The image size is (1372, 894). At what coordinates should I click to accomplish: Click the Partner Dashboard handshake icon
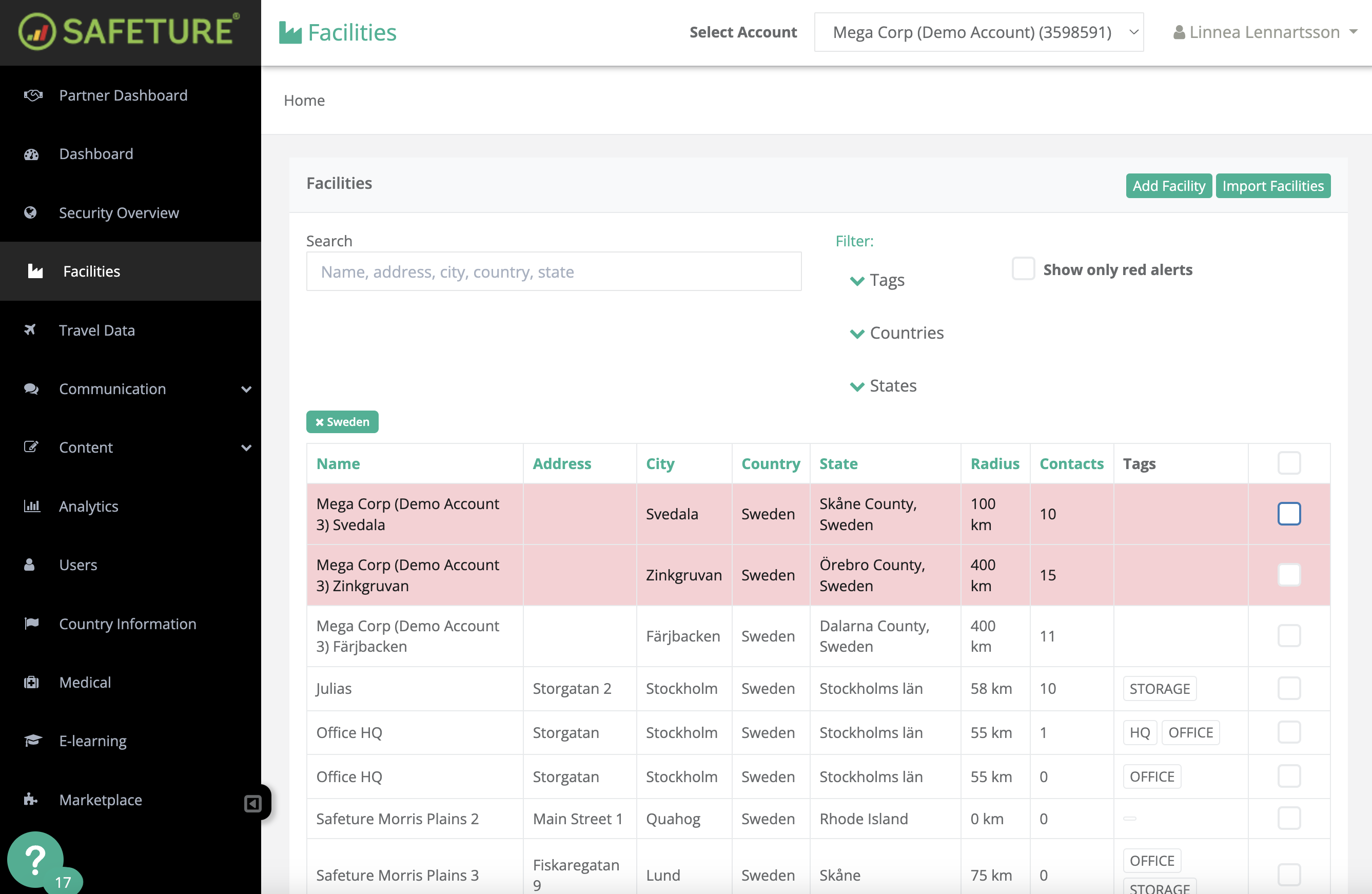33,95
